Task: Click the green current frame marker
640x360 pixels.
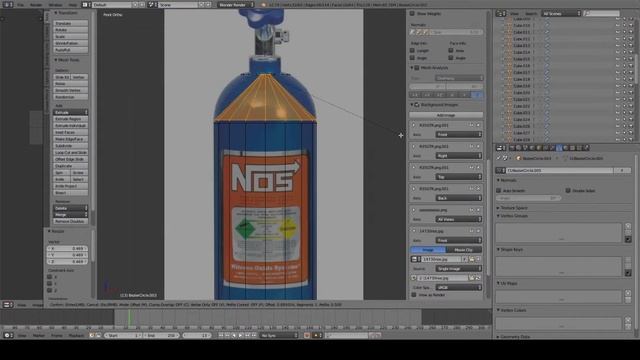Action: point(129,318)
